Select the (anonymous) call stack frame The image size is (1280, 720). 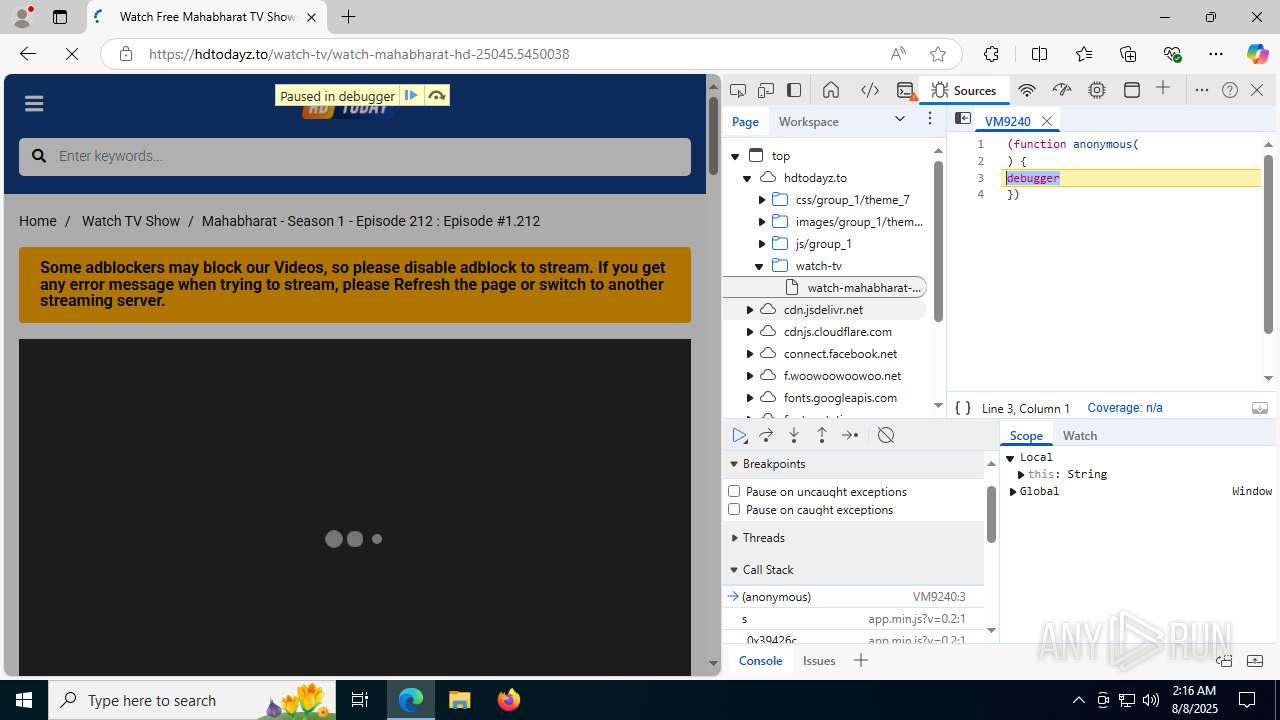pos(853,597)
